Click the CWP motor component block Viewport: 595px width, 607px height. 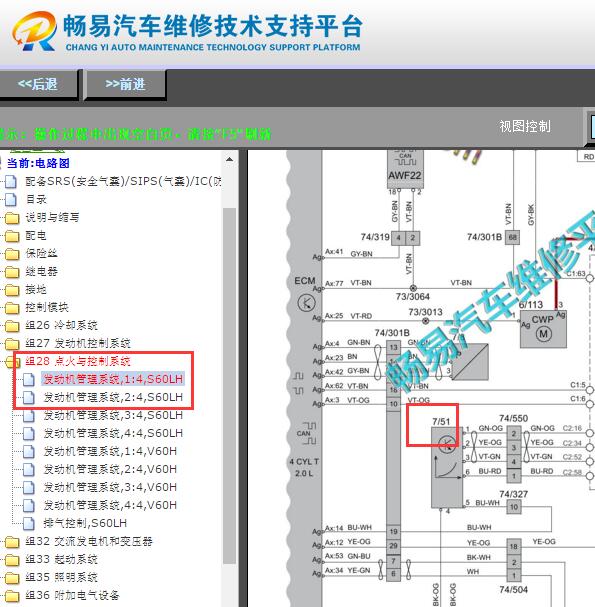543,329
